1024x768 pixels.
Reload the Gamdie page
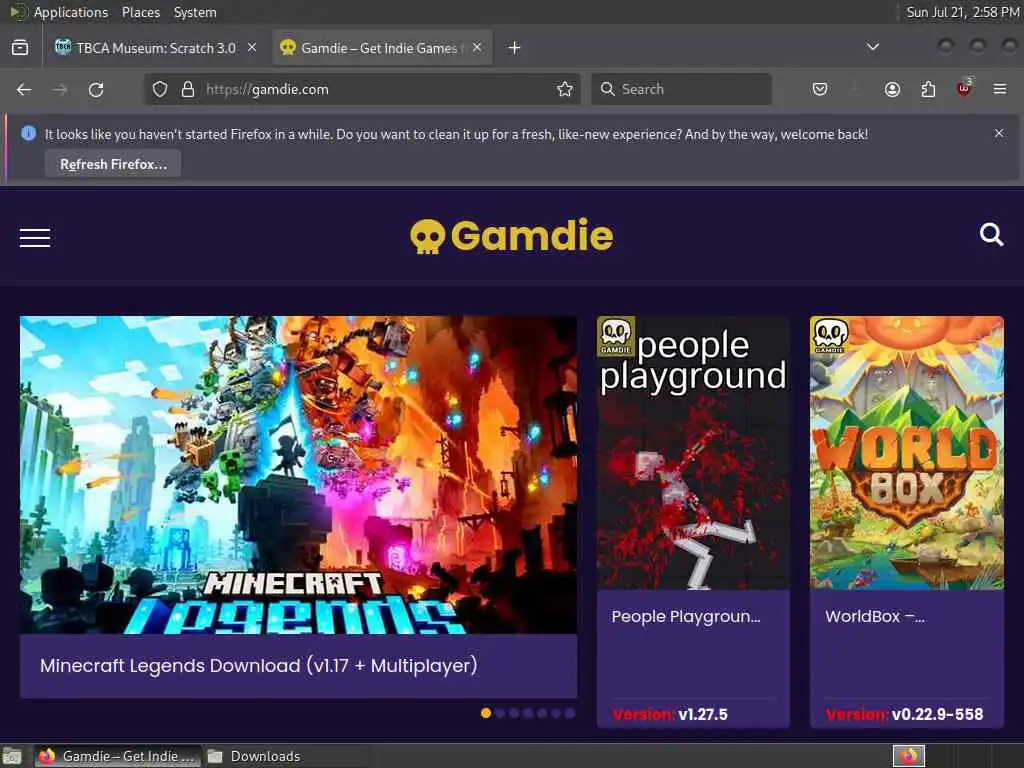coord(96,89)
